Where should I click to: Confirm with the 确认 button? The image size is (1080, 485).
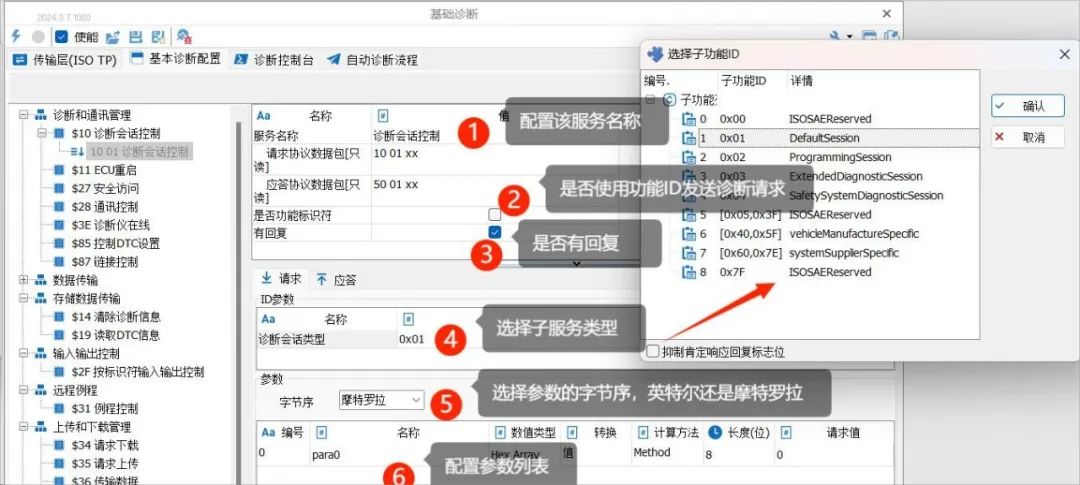pos(1028,106)
